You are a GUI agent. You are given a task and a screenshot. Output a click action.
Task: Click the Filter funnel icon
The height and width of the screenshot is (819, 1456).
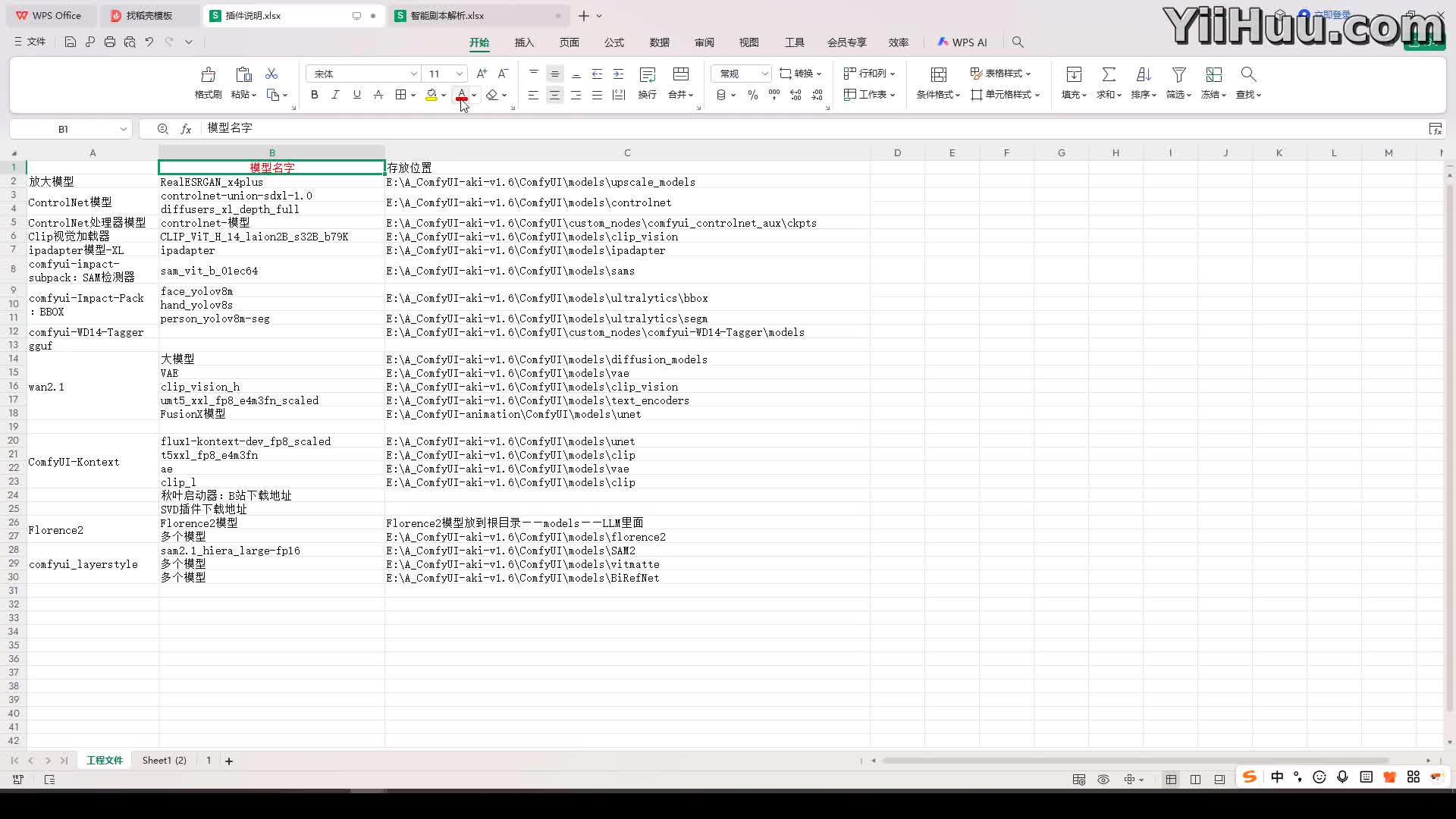(x=1178, y=74)
